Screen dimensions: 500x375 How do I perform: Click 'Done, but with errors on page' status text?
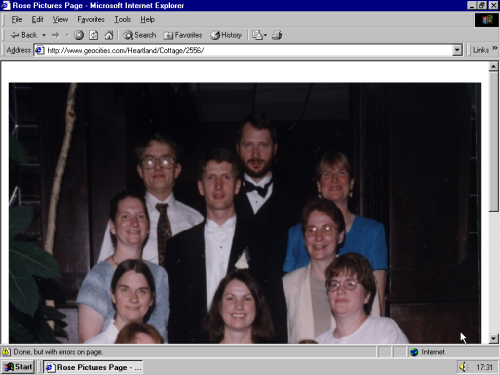[x=58, y=352]
